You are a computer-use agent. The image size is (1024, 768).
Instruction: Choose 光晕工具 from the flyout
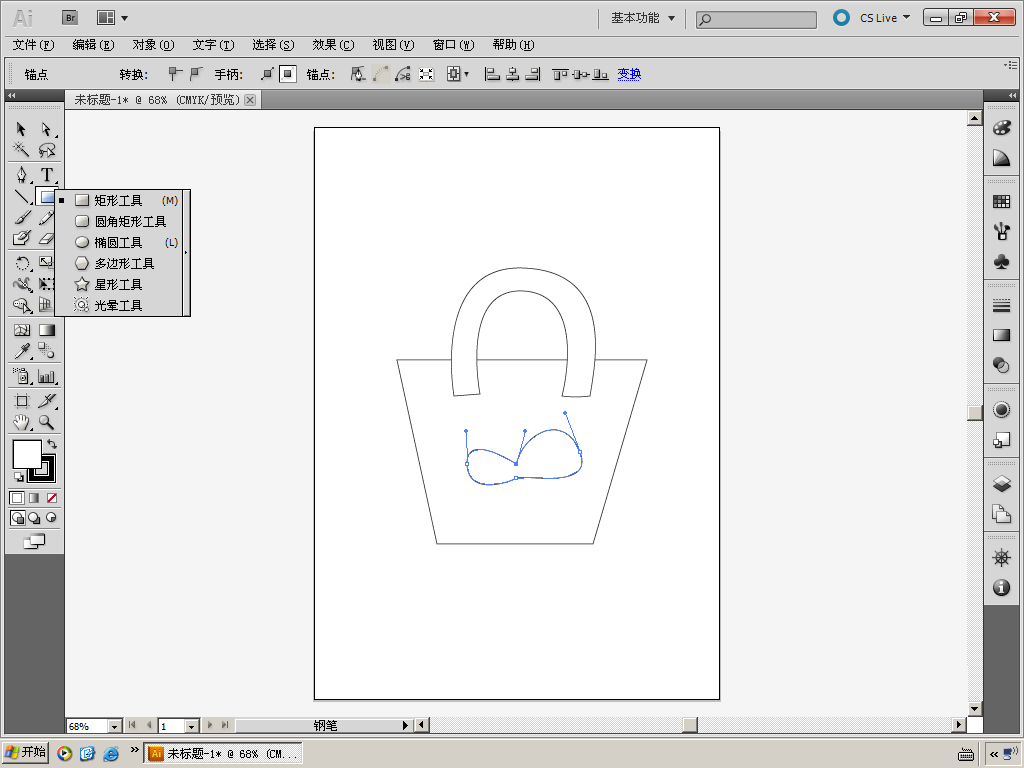pos(119,305)
